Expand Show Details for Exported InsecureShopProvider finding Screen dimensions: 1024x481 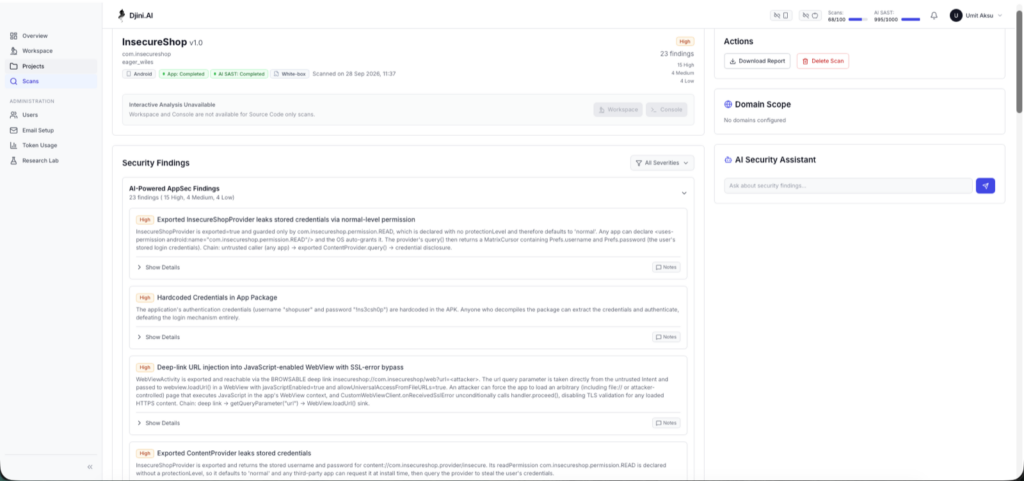click(x=159, y=267)
